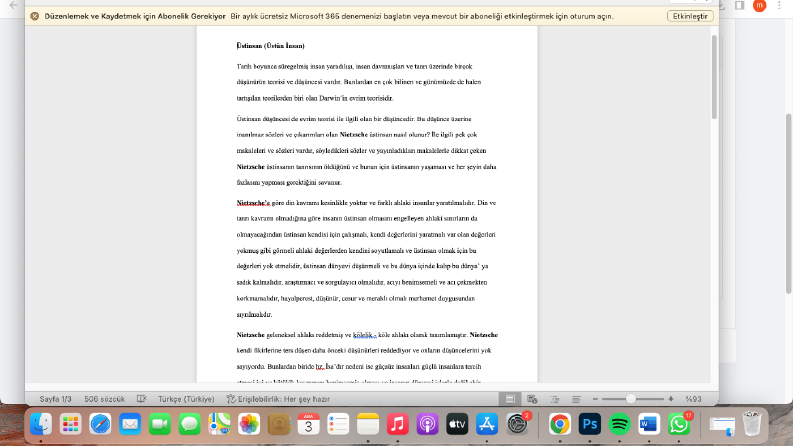Open System Settings from the dock
Screen dimensions: 793x446
coord(517,424)
